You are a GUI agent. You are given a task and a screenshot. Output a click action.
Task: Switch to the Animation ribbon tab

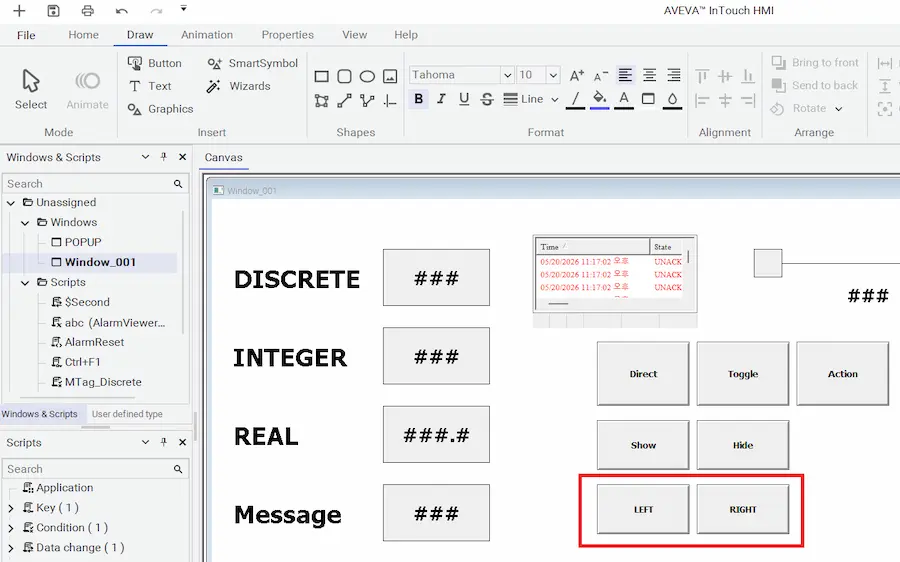(x=207, y=34)
